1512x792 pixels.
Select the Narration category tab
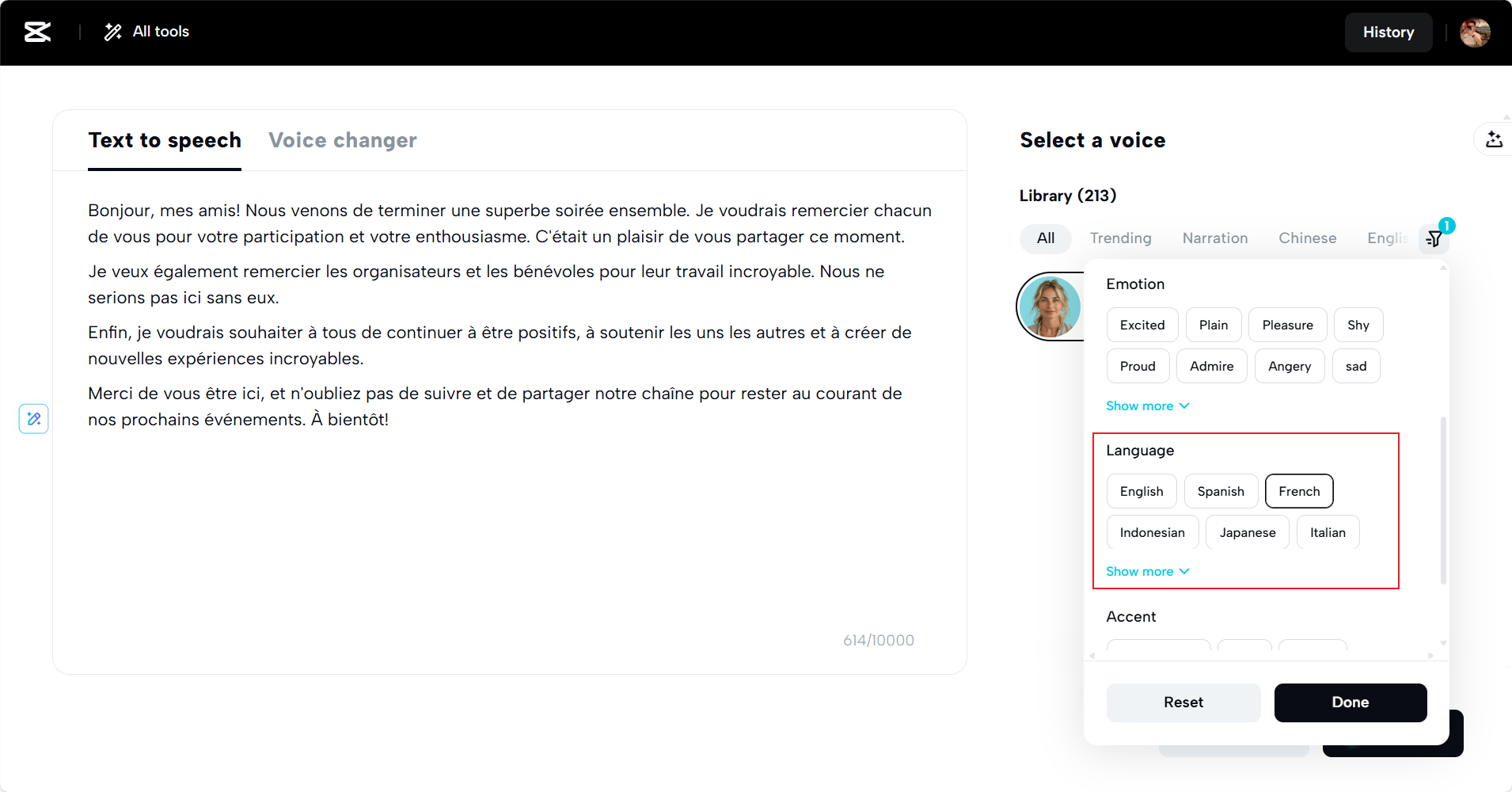point(1215,238)
